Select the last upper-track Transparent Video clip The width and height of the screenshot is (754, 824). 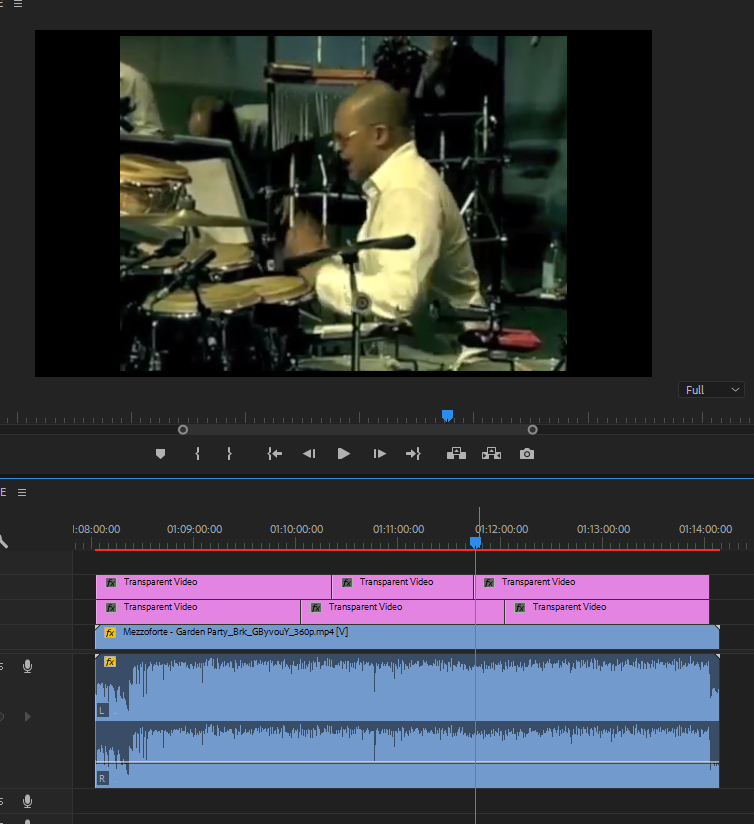pos(592,587)
